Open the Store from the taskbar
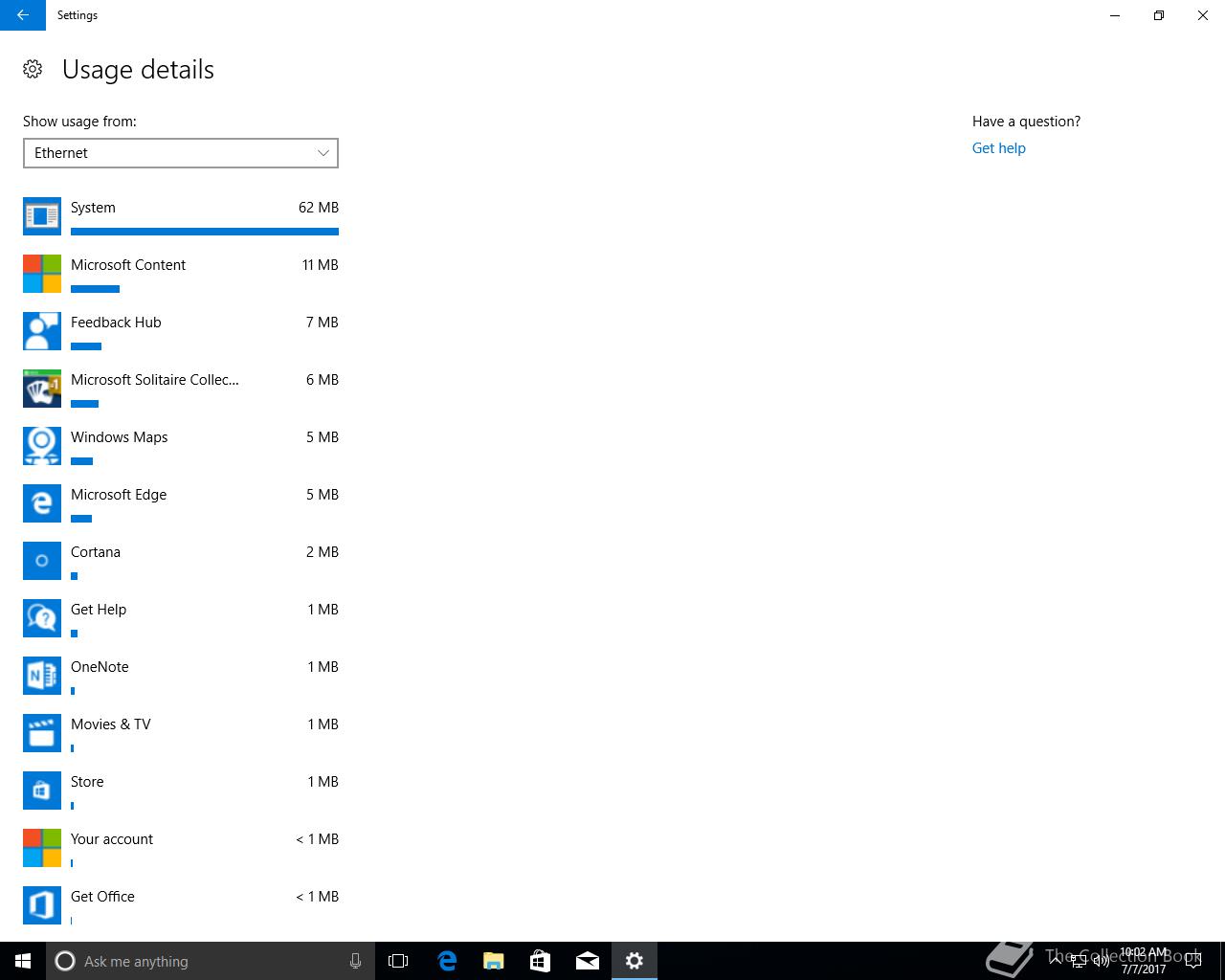 pyautogui.click(x=540, y=961)
